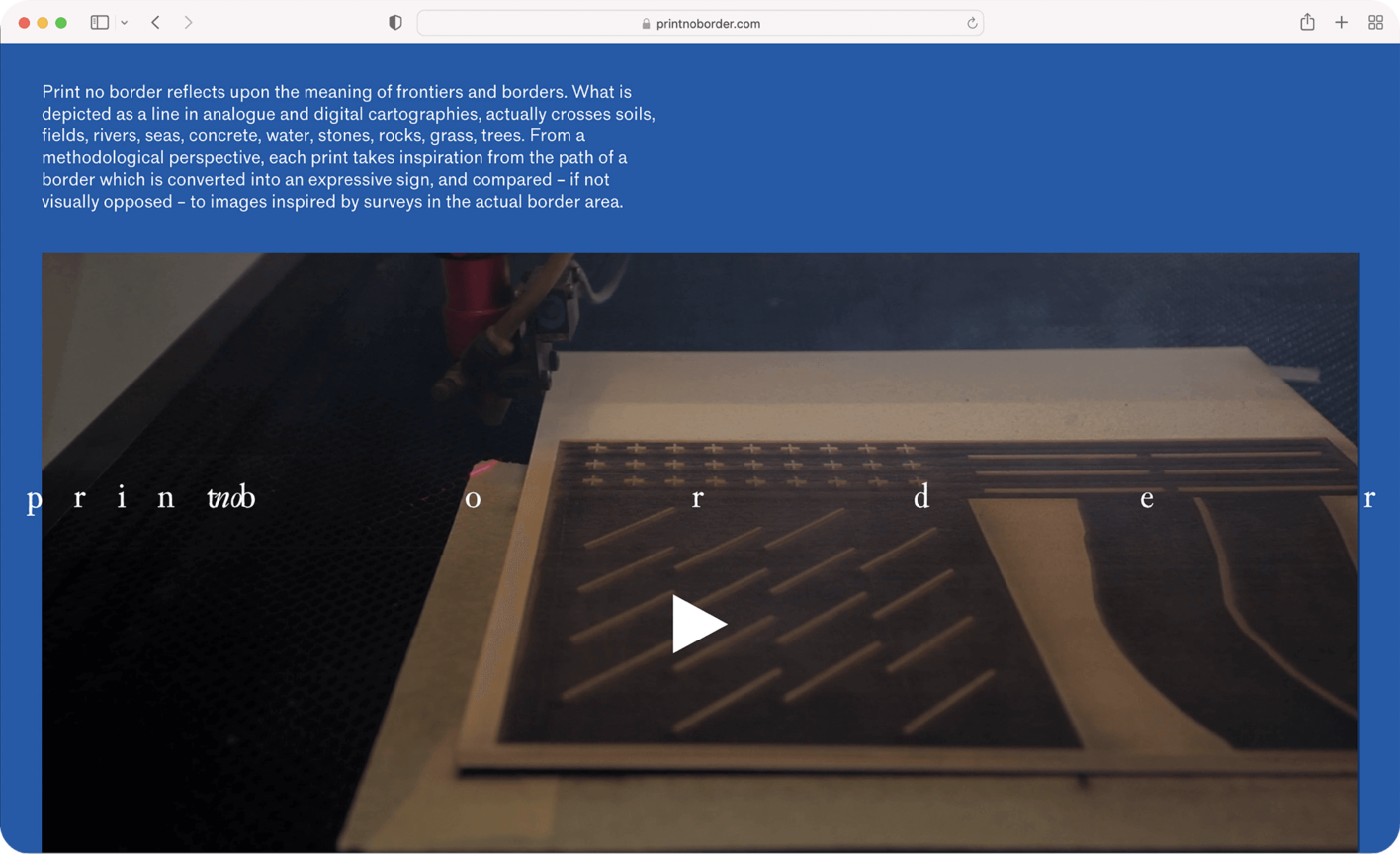Toggle the Safari sidebar icon
This screenshot has height=854, width=1400.
coord(99,23)
